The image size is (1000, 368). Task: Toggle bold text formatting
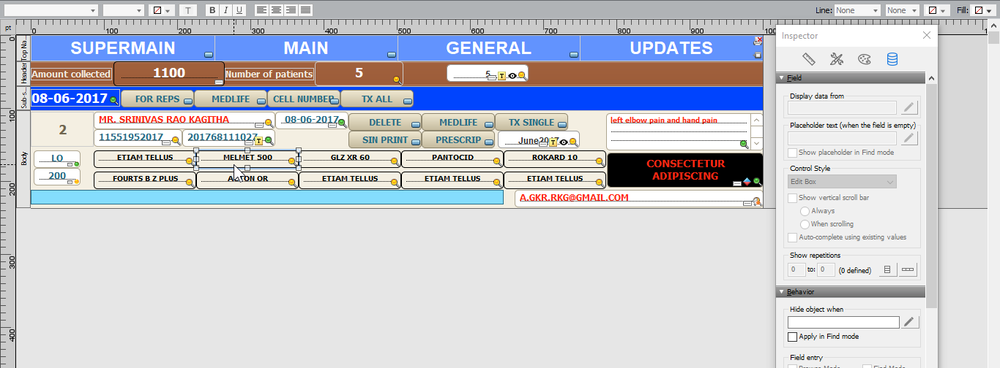pos(213,10)
